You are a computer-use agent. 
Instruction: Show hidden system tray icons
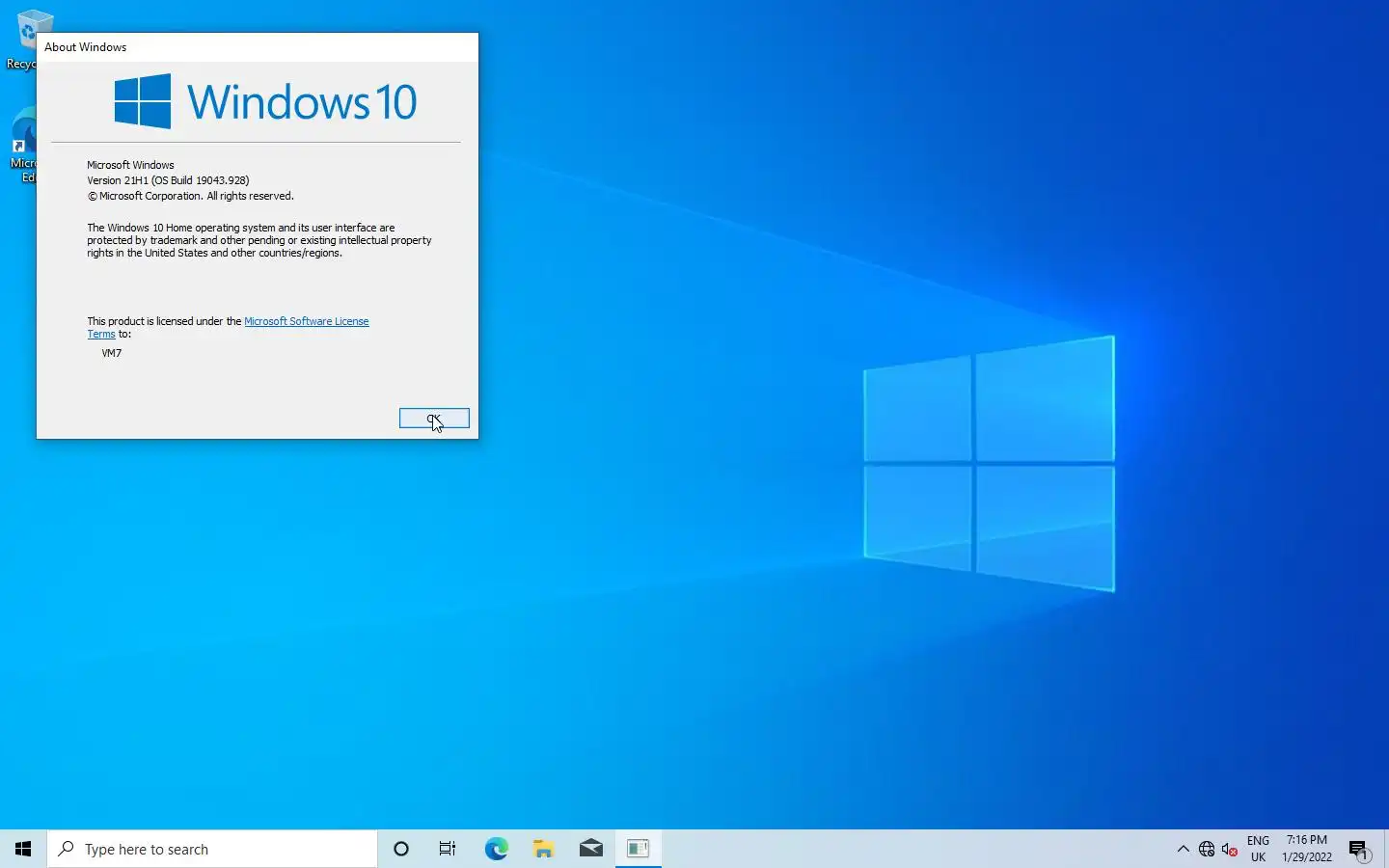pos(1184,849)
